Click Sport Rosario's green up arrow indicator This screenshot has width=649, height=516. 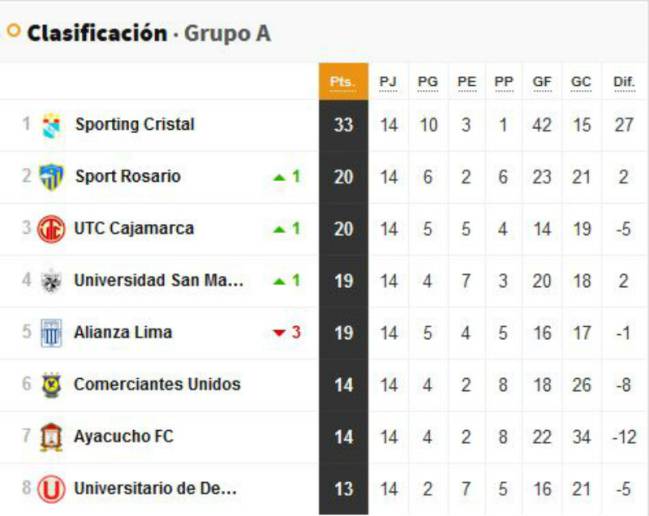point(280,178)
